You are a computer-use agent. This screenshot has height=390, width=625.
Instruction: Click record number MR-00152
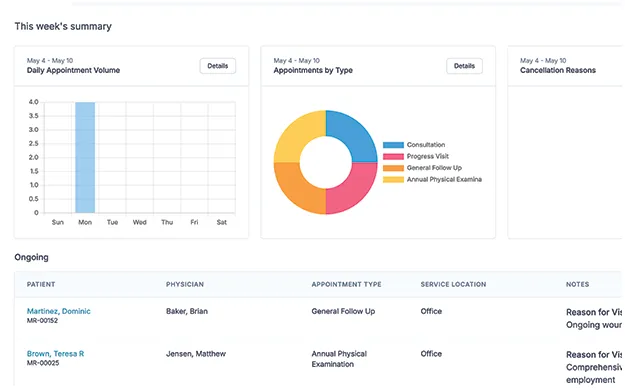(42, 321)
